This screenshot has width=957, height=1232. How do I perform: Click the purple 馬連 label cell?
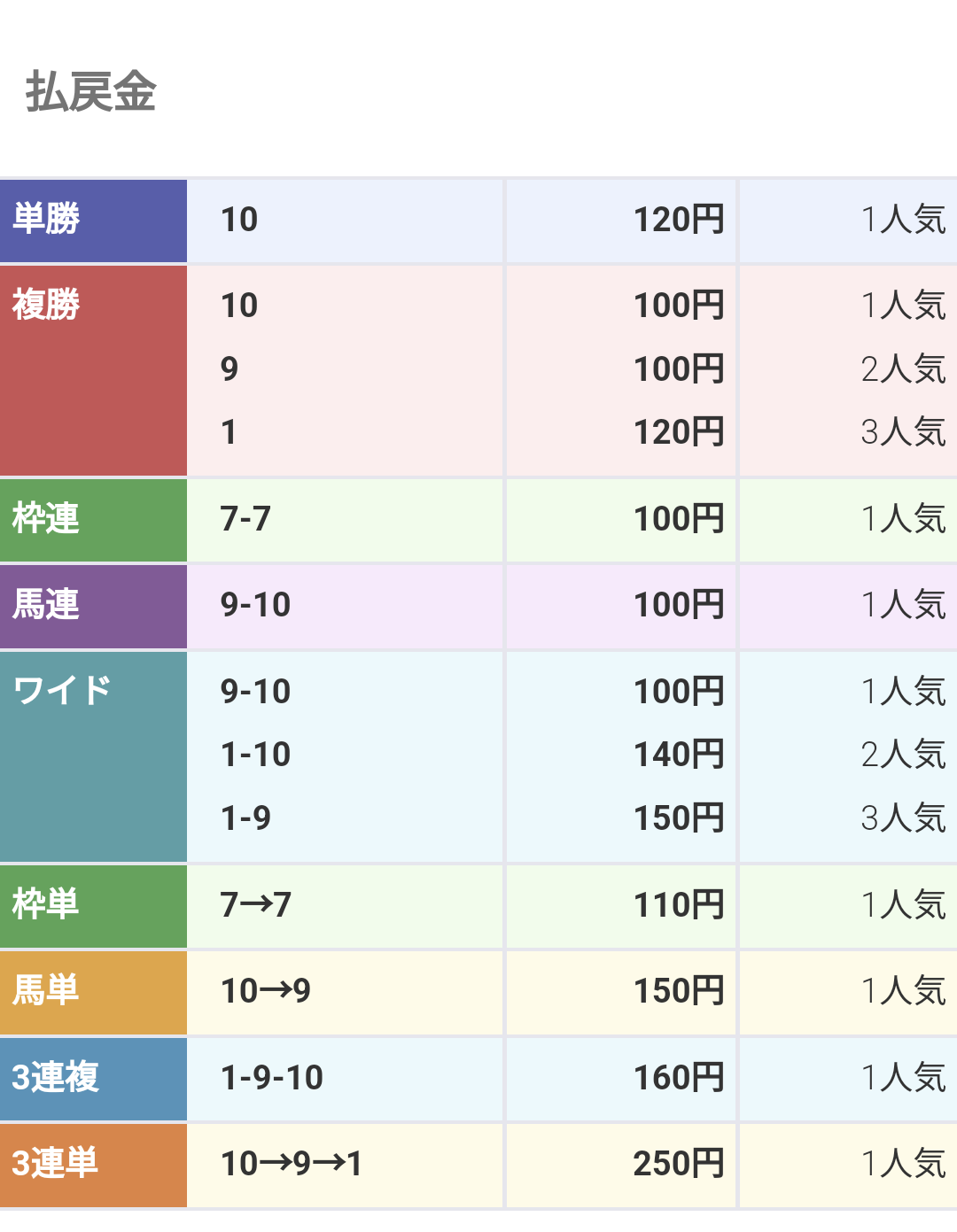[93, 607]
